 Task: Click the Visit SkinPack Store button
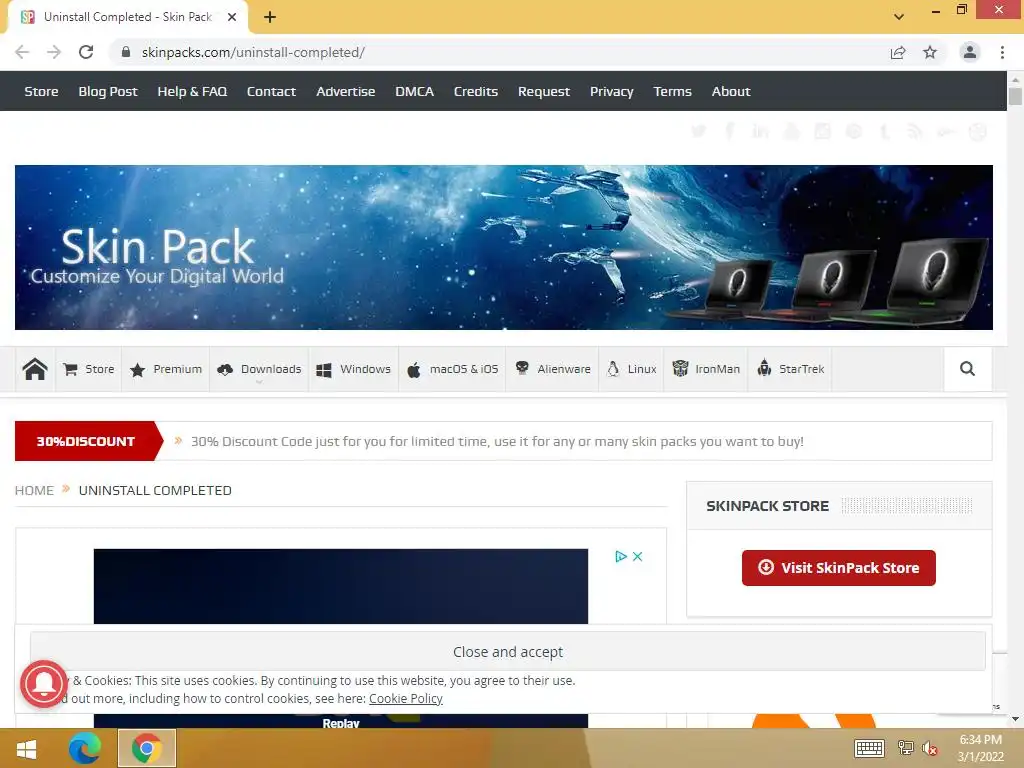pos(839,568)
